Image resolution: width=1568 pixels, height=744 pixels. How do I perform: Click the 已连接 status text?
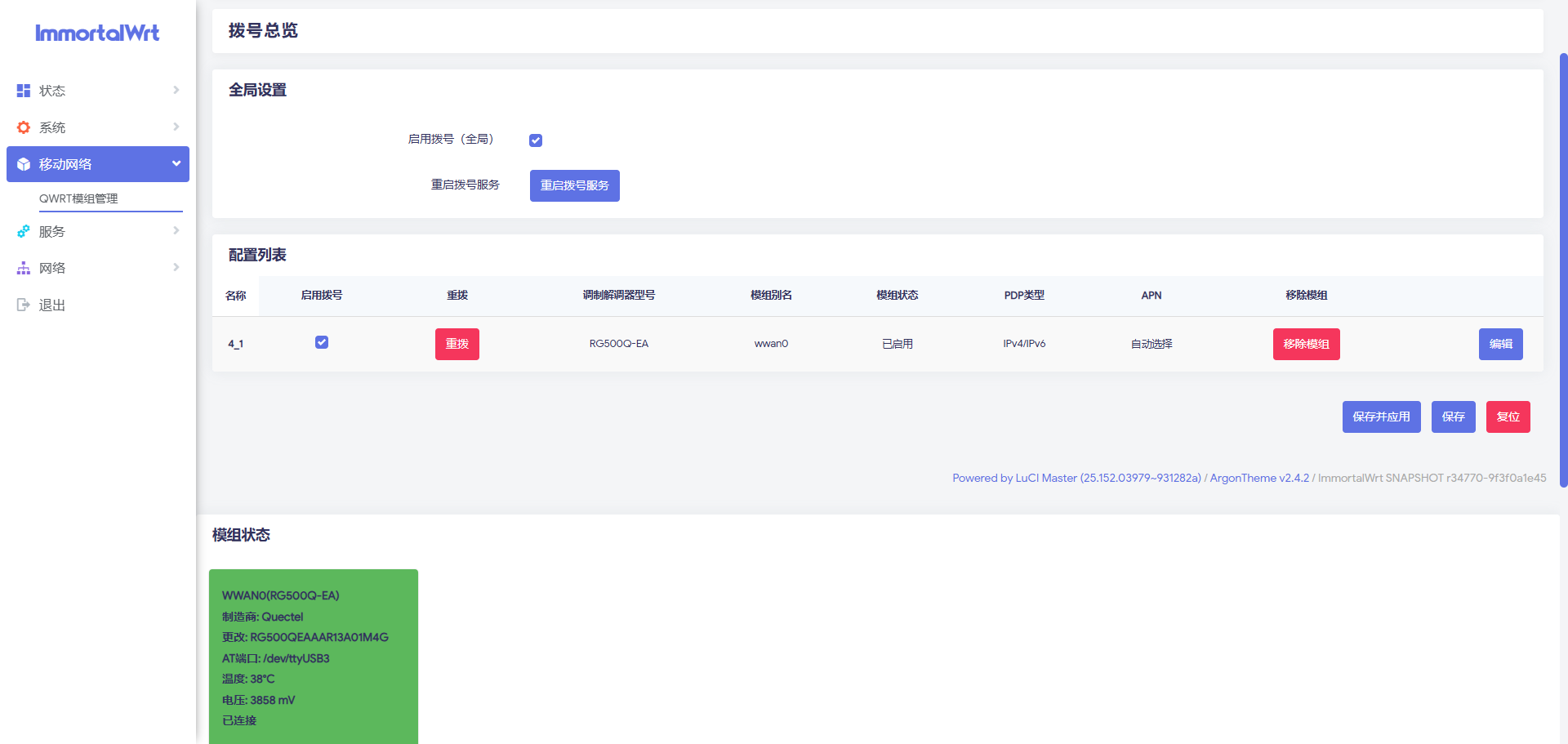(239, 720)
